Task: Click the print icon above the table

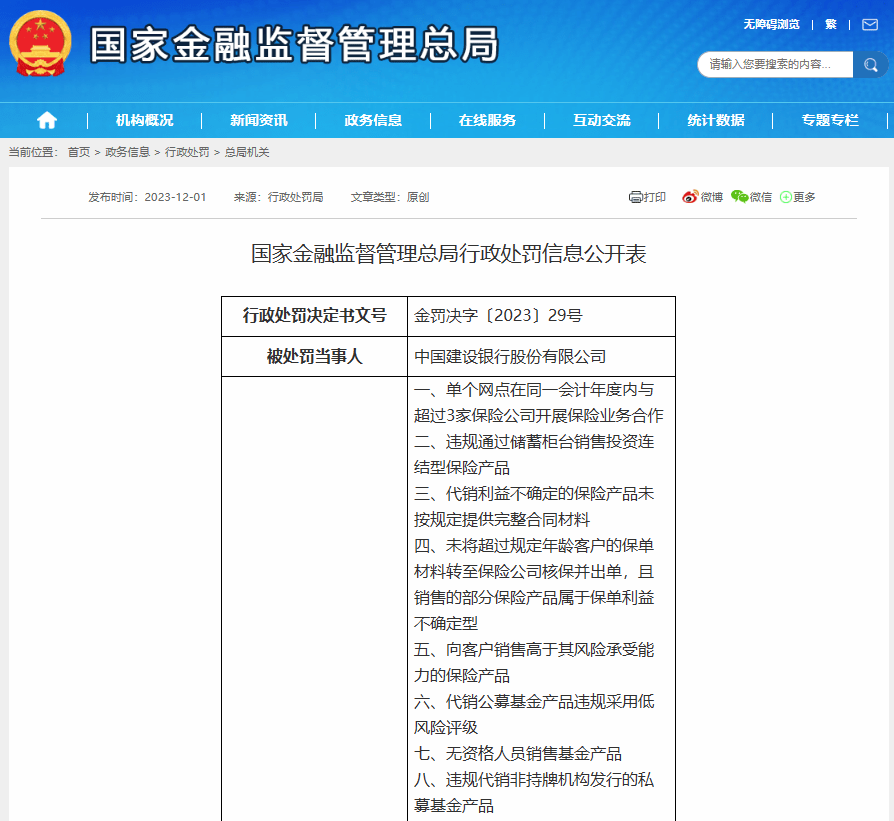Action: click(636, 197)
